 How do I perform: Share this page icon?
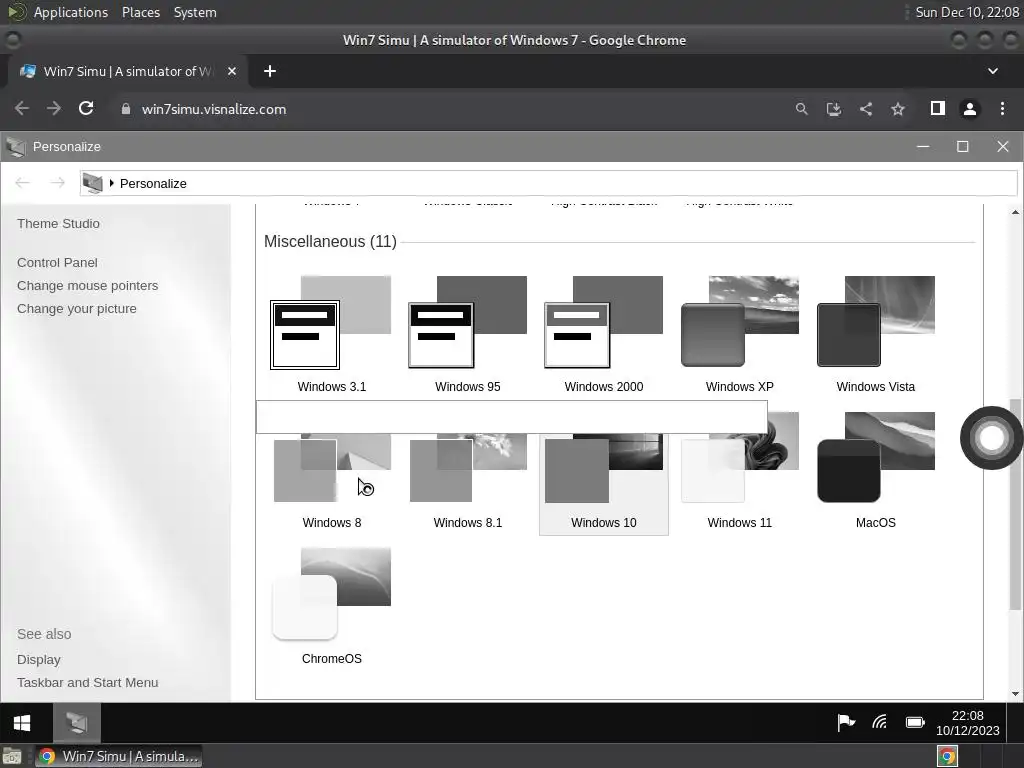click(866, 109)
